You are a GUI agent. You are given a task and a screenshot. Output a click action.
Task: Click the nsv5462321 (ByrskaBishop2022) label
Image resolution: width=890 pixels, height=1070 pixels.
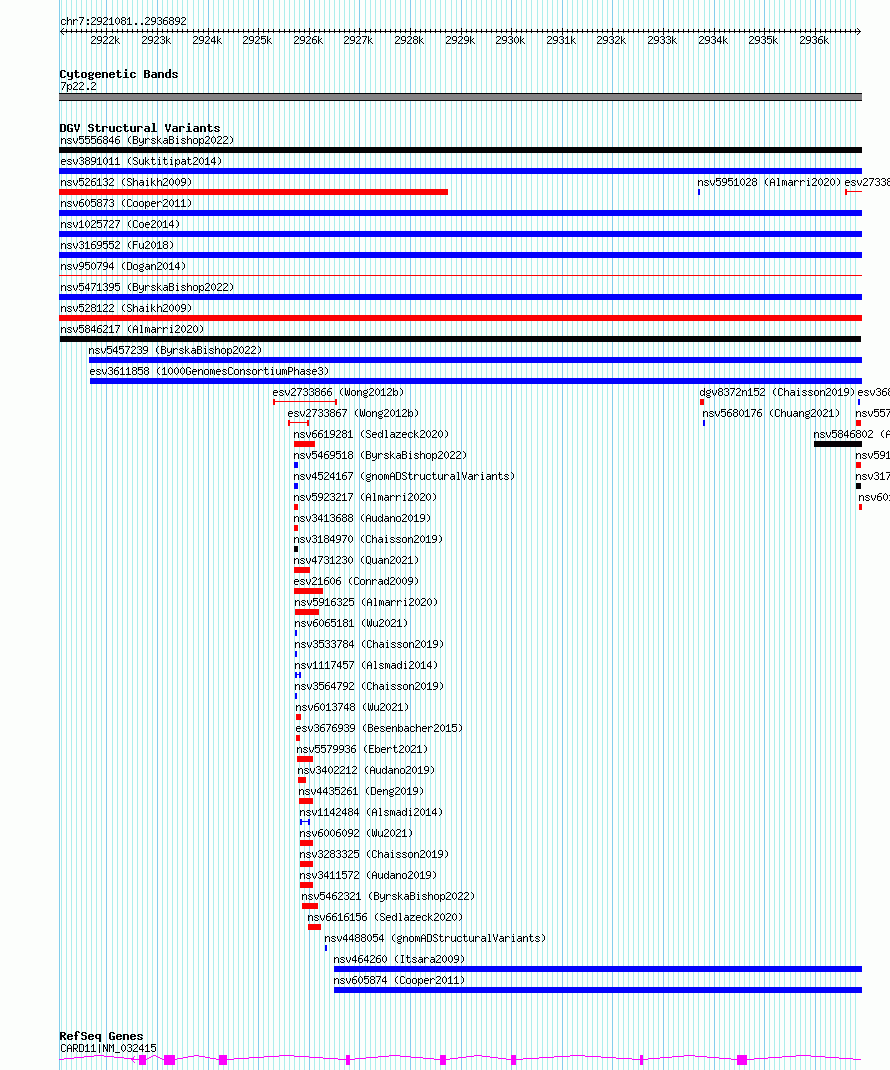click(x=388, y=897)
